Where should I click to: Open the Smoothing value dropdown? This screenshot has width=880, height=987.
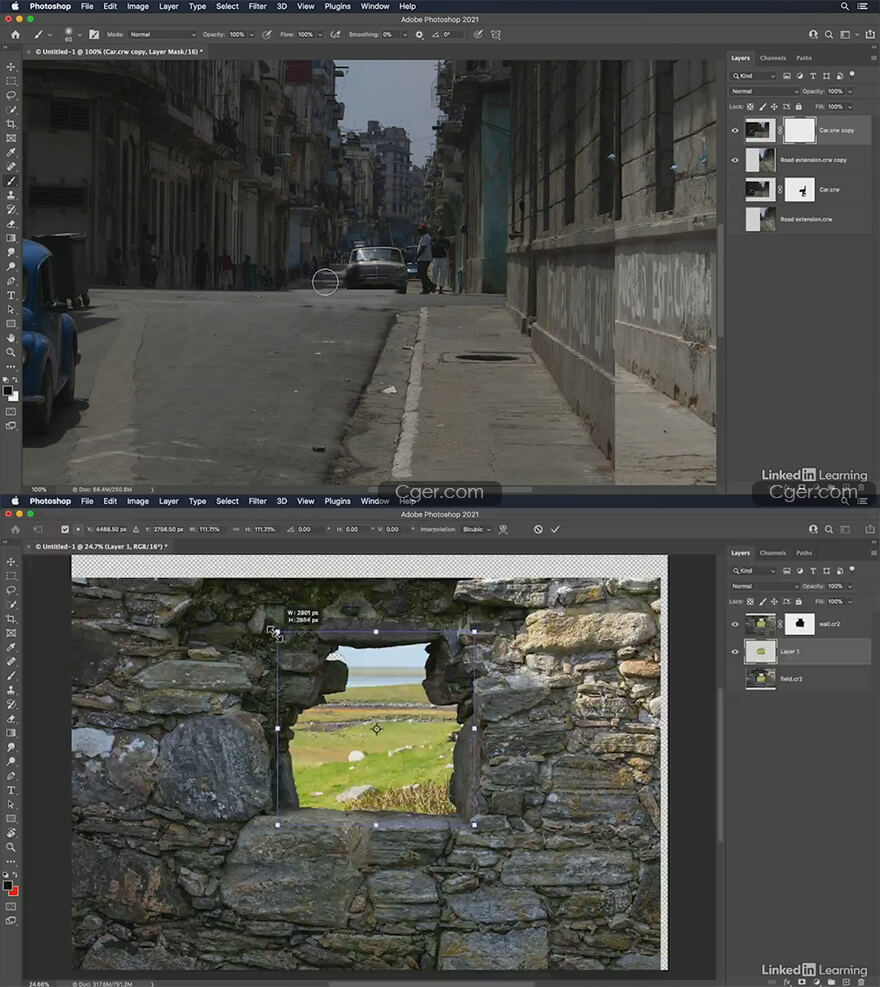point(404,35)
